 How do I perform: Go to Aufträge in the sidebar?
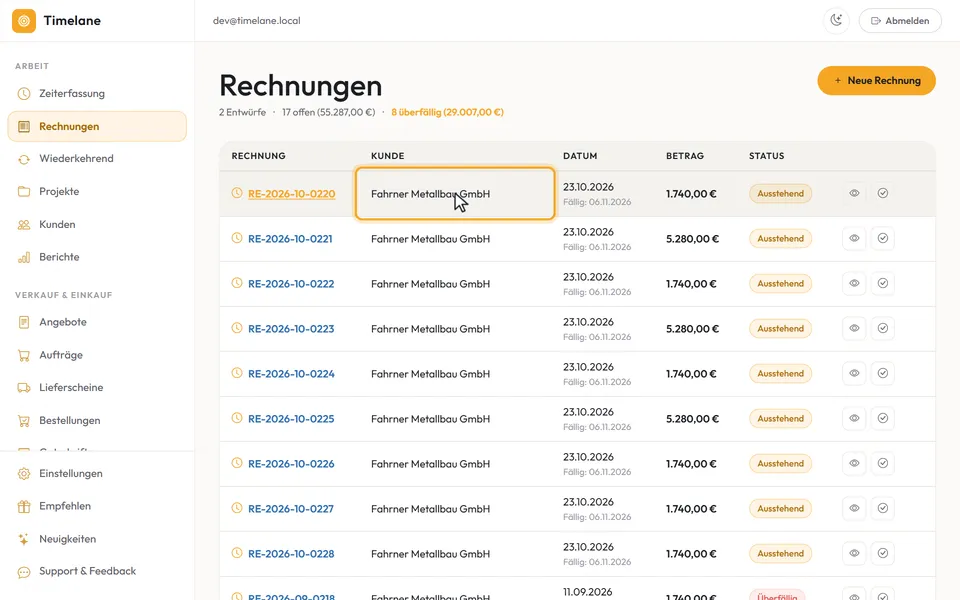(x=97, y=355)
